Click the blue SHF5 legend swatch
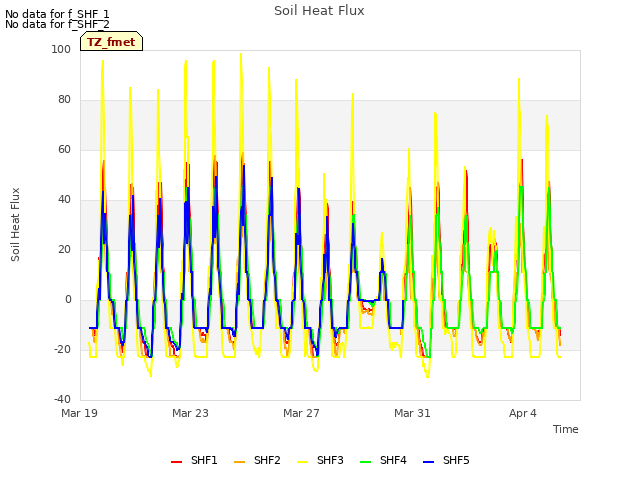This screenshot has width=640, height=480. [x=429, y=462]
